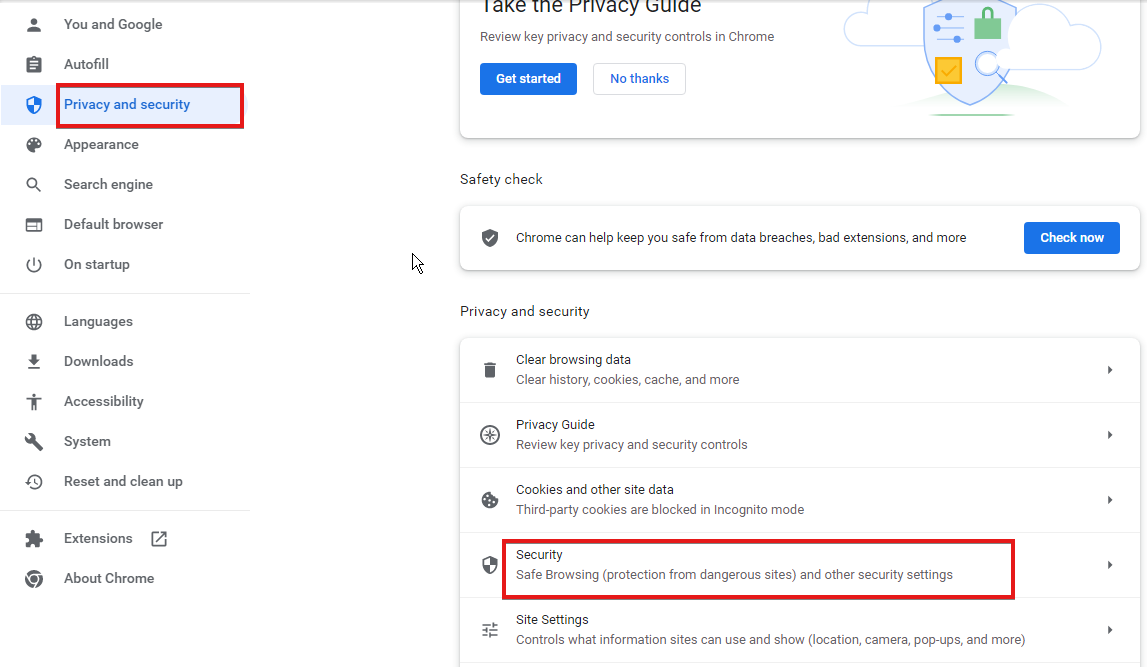This screenshot has height=667, width=1147.
Task: Click the Privacy and security shield icon
Action: (34, 105)
